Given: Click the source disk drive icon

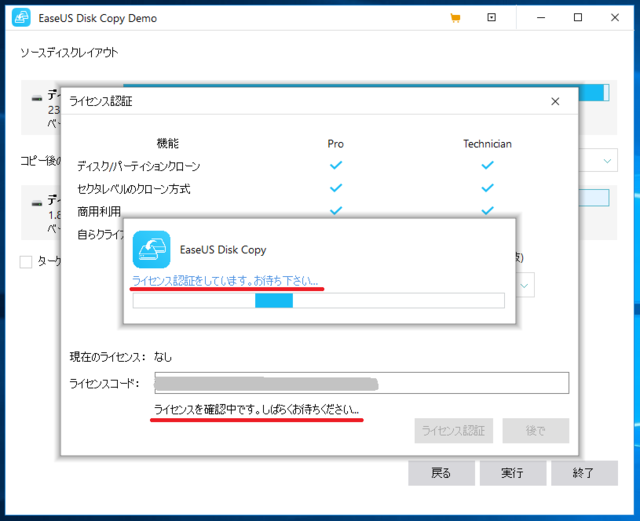Looking at the screenshot, I should (37, 98).
